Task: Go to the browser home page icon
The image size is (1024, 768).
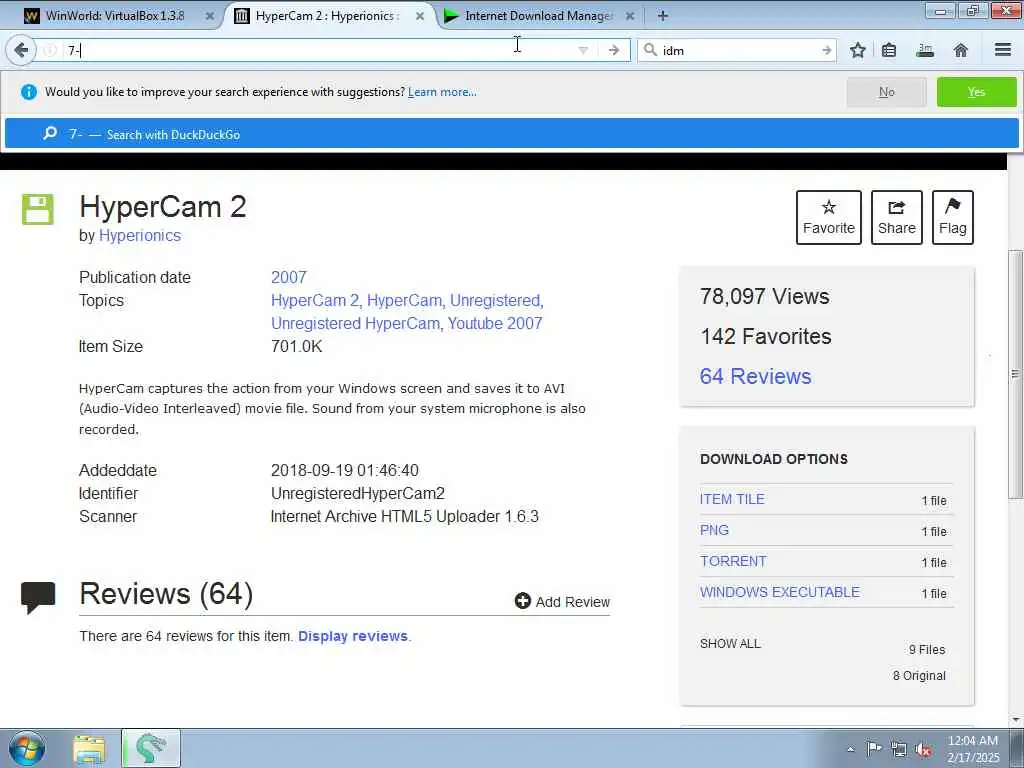Action: [961, 50]
